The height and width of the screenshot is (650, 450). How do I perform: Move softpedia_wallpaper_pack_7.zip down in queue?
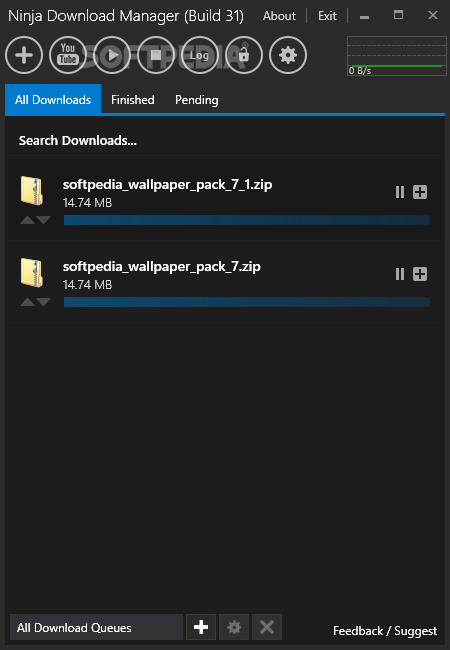click(x=44, y=302)
